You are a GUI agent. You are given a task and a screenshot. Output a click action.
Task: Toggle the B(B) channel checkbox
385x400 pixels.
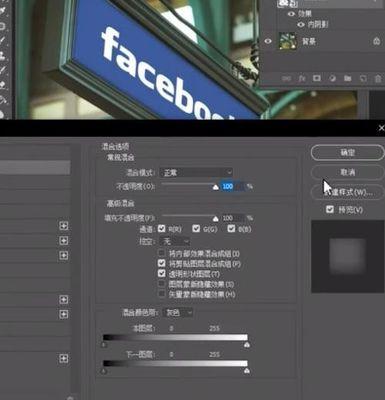click(x=231, y=228)
